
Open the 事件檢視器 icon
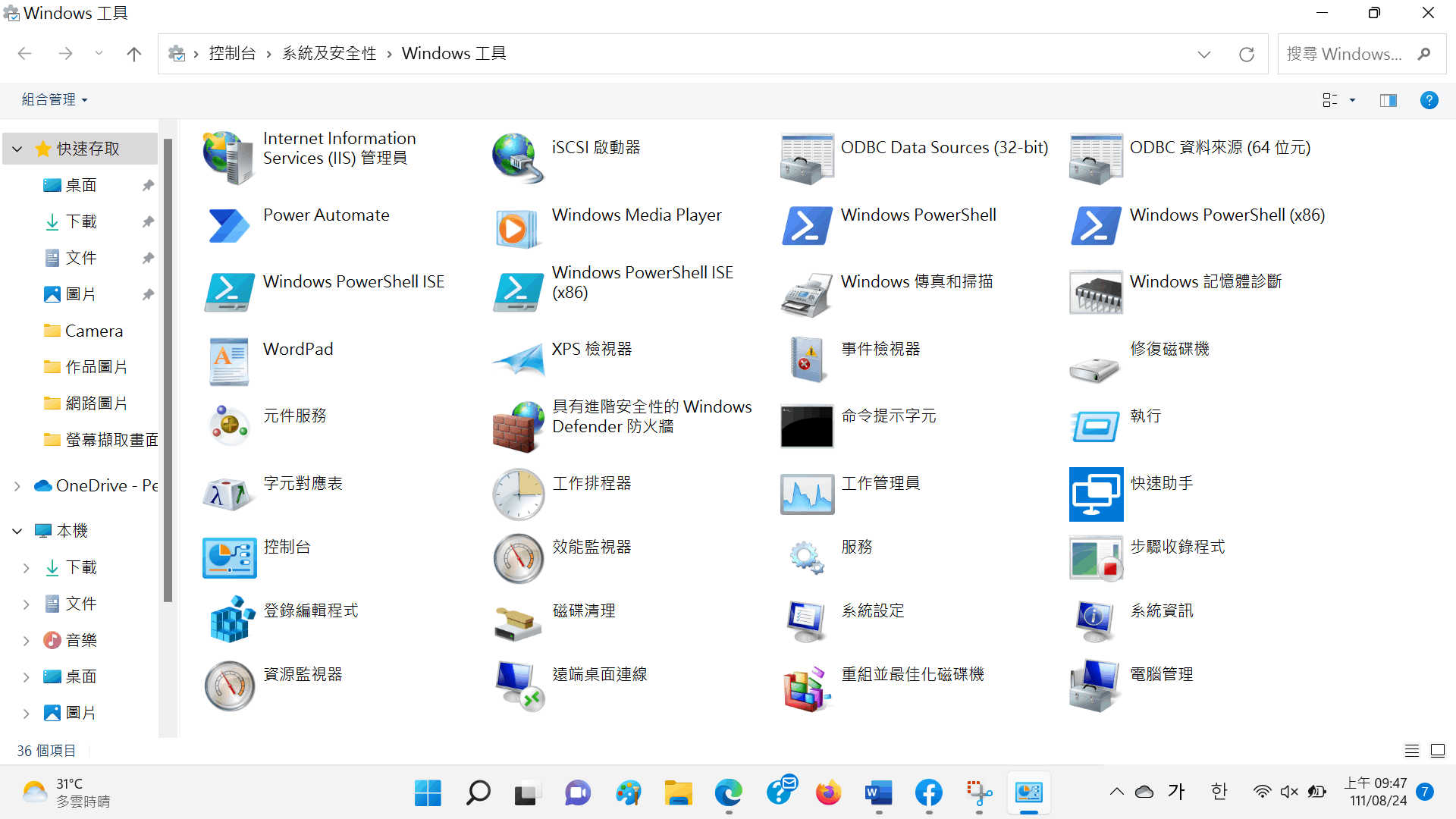coord(807,359)
